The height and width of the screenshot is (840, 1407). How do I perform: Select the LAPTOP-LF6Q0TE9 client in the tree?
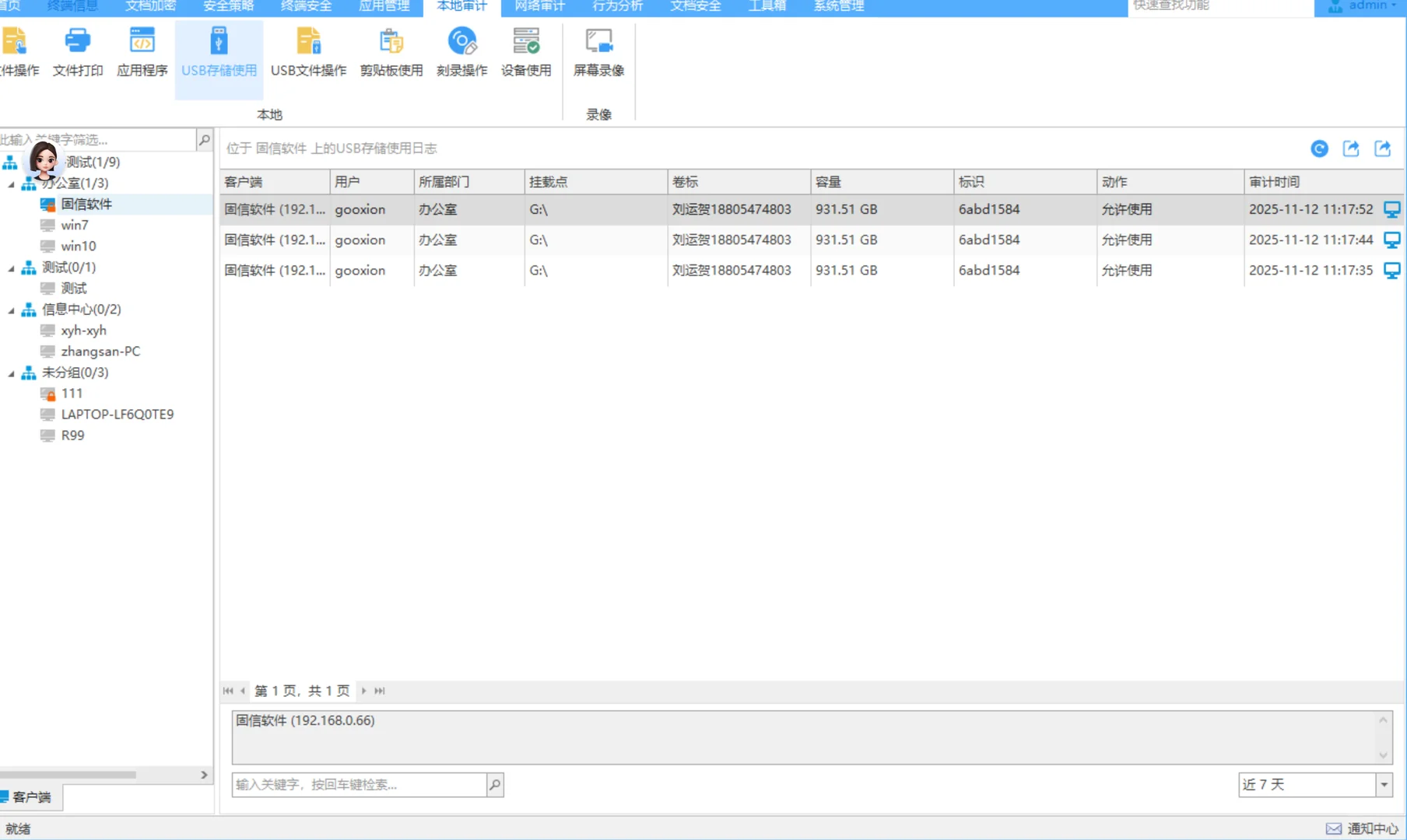[118, 415]
